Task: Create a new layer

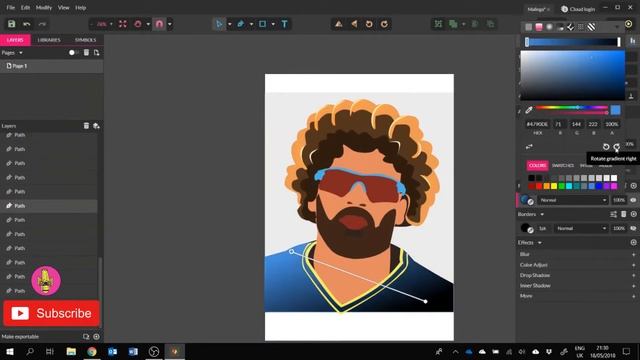Action: coord(96,126)
